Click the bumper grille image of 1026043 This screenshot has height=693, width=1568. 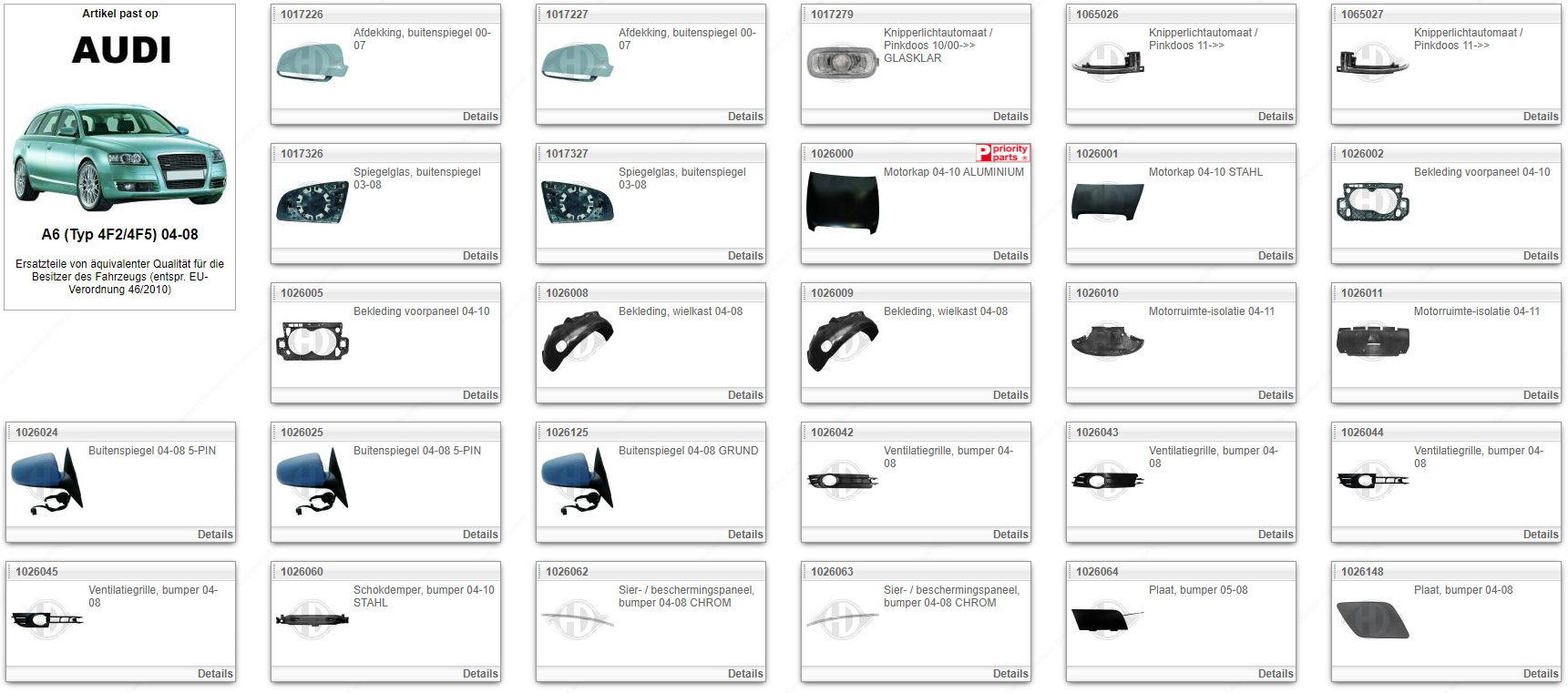tap(1108, 481)
